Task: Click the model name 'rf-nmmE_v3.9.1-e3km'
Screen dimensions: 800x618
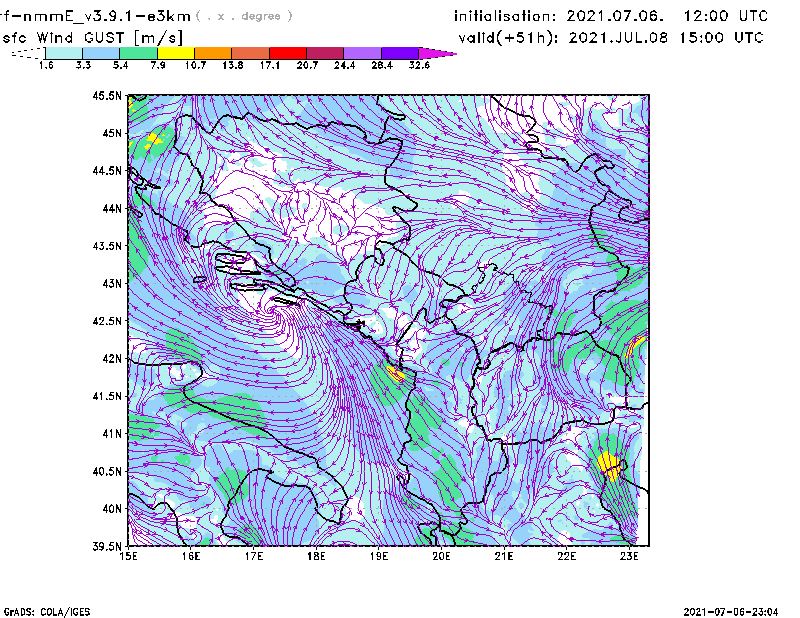Action: coord(95,16)
